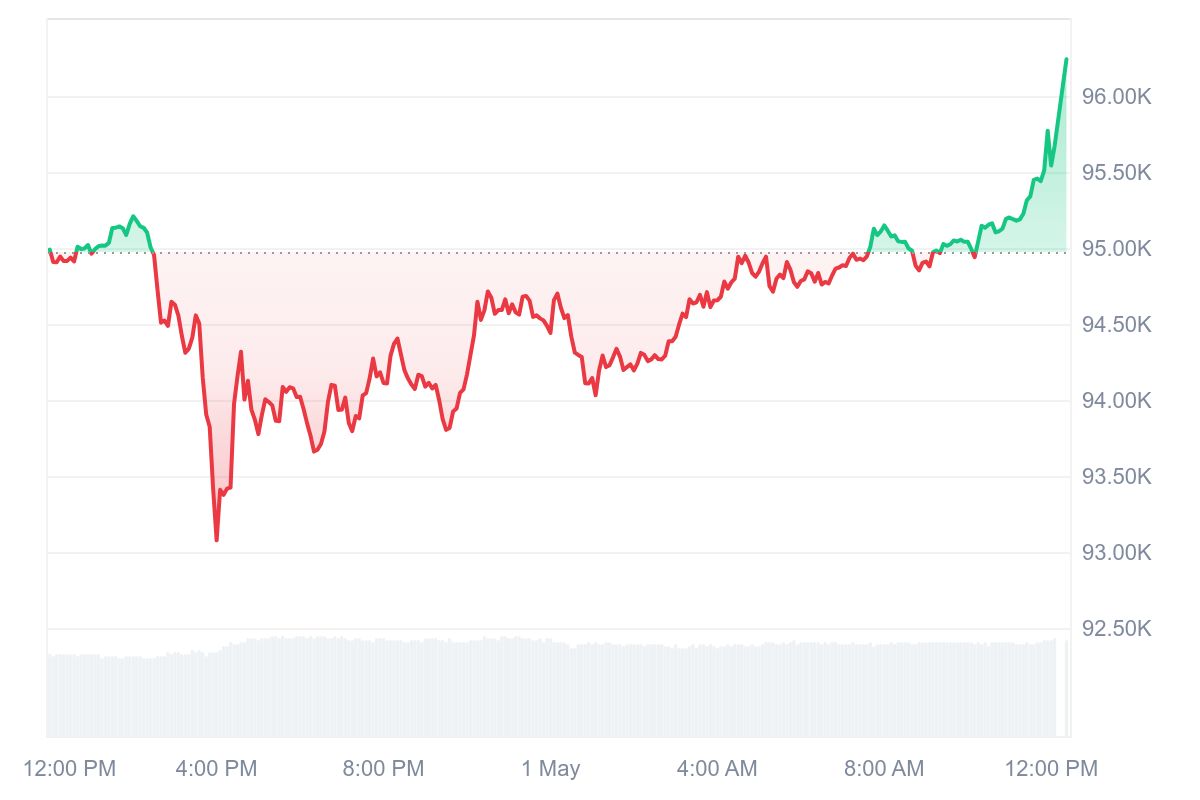Click the 92.50K price axis label

tap(1117, 629)
